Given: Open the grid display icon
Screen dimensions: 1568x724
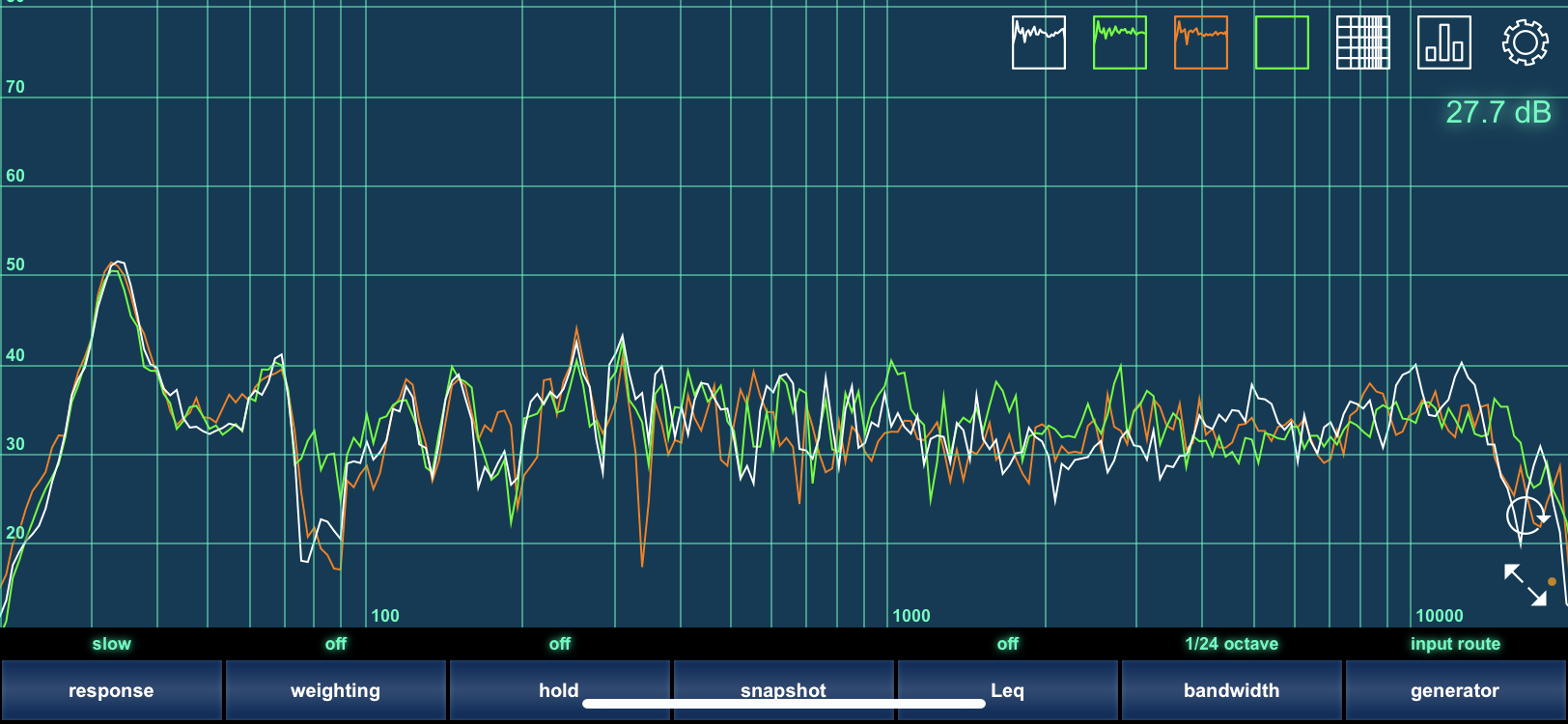Looking at the screenshot, I should pos(1362,42).
